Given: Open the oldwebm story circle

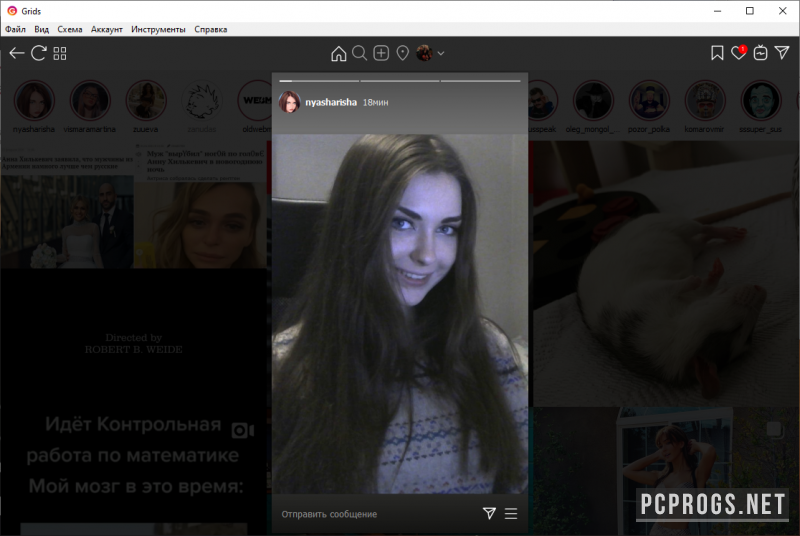Looking at the screenshot, I should [255, 100].
